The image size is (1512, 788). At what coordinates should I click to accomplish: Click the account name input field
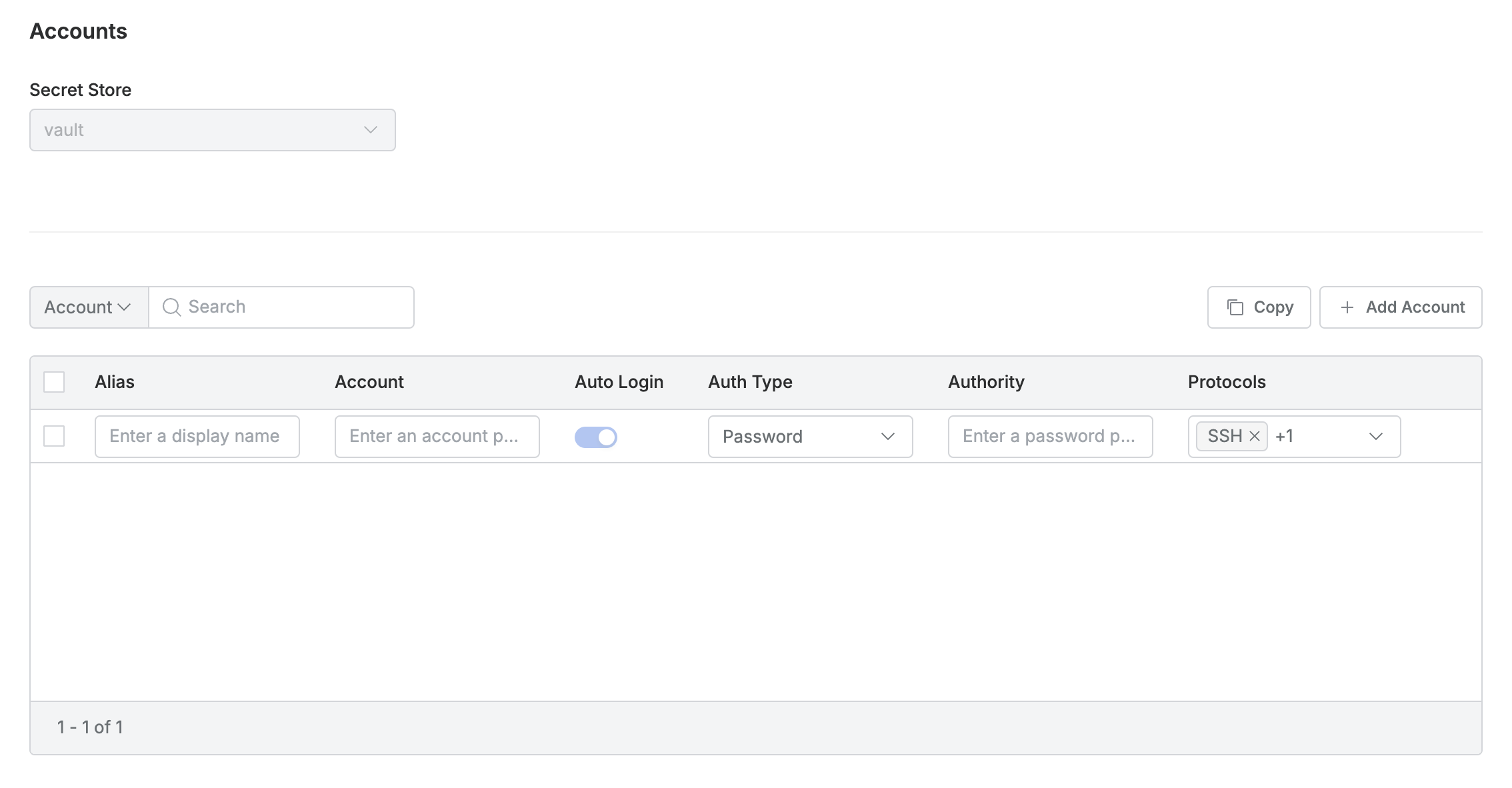pos(437,437)
